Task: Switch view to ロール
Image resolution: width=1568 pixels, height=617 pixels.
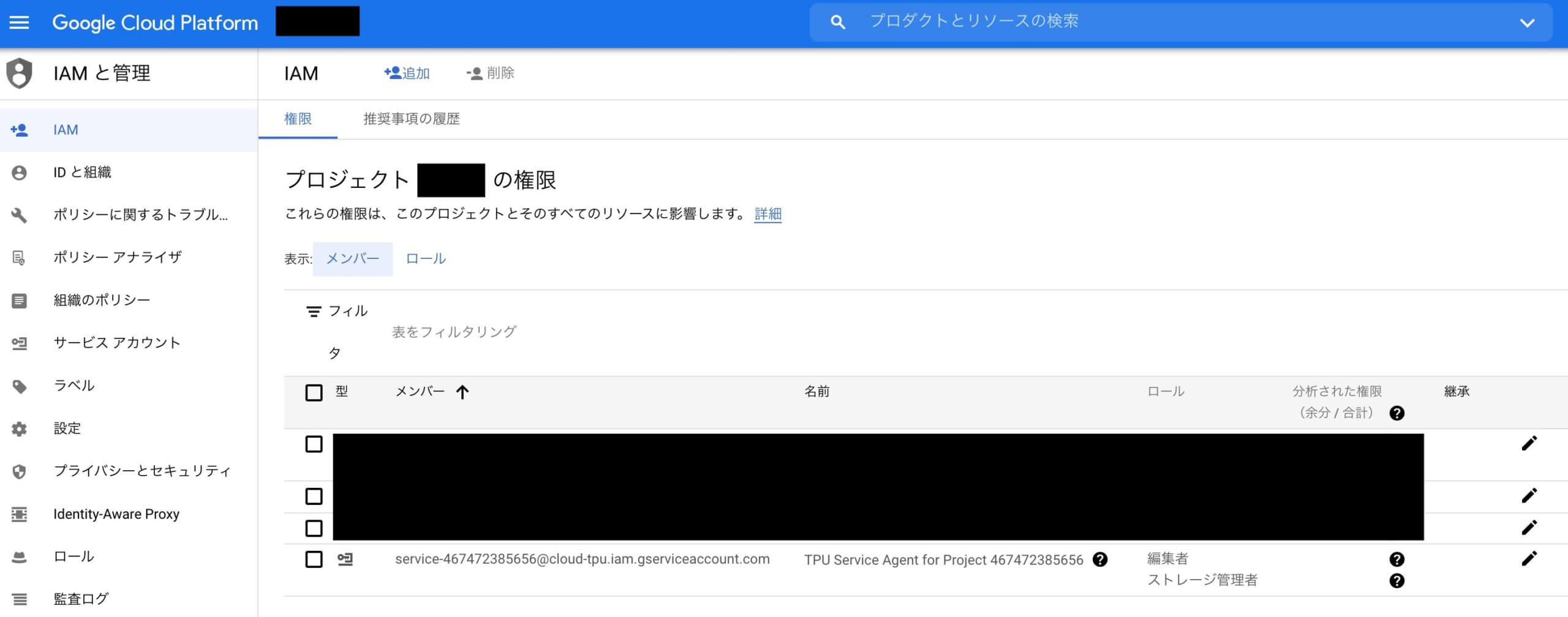Action: [426, 258]
